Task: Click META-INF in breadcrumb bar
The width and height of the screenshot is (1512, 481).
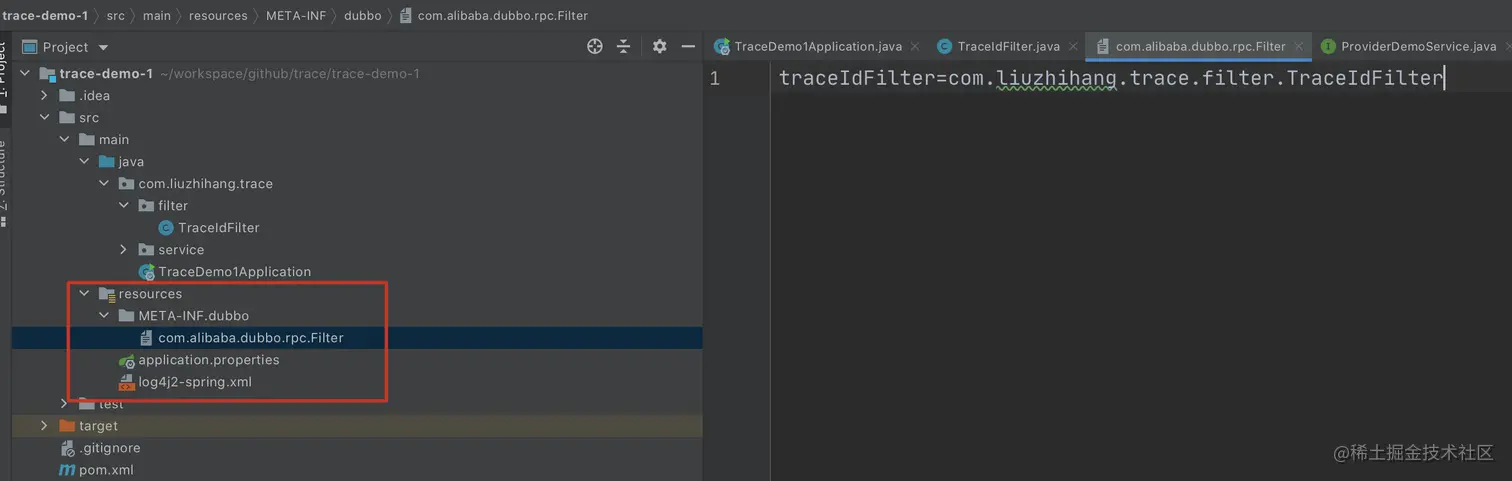Action: pos(298,15)
